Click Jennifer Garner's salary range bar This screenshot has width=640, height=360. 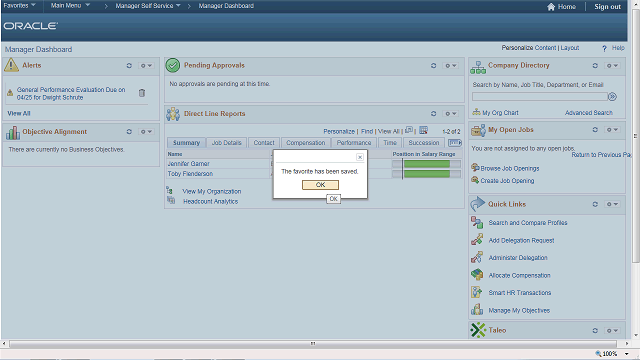point(426,164)
